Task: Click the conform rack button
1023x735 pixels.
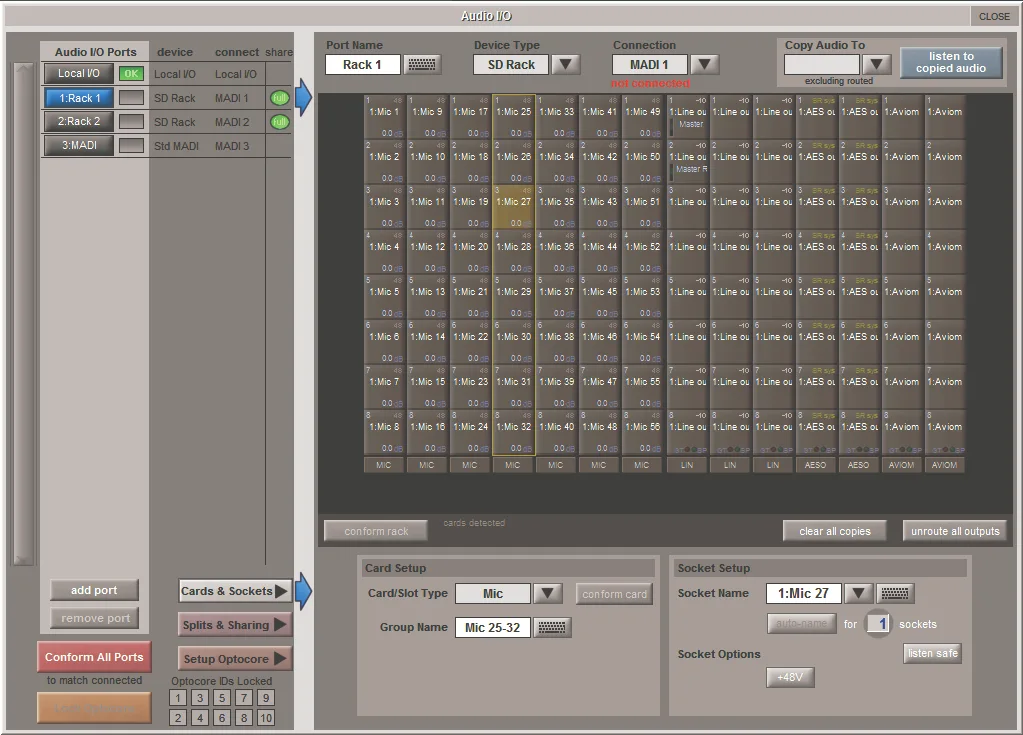Action: click(376, 531)
